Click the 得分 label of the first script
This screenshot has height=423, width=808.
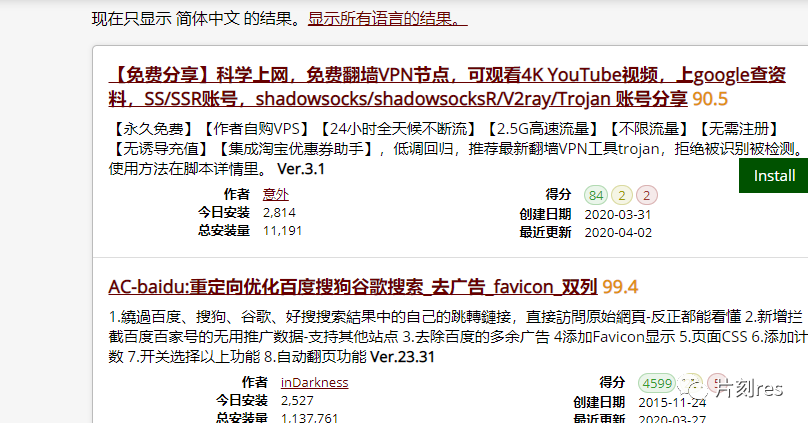point(558,194)
